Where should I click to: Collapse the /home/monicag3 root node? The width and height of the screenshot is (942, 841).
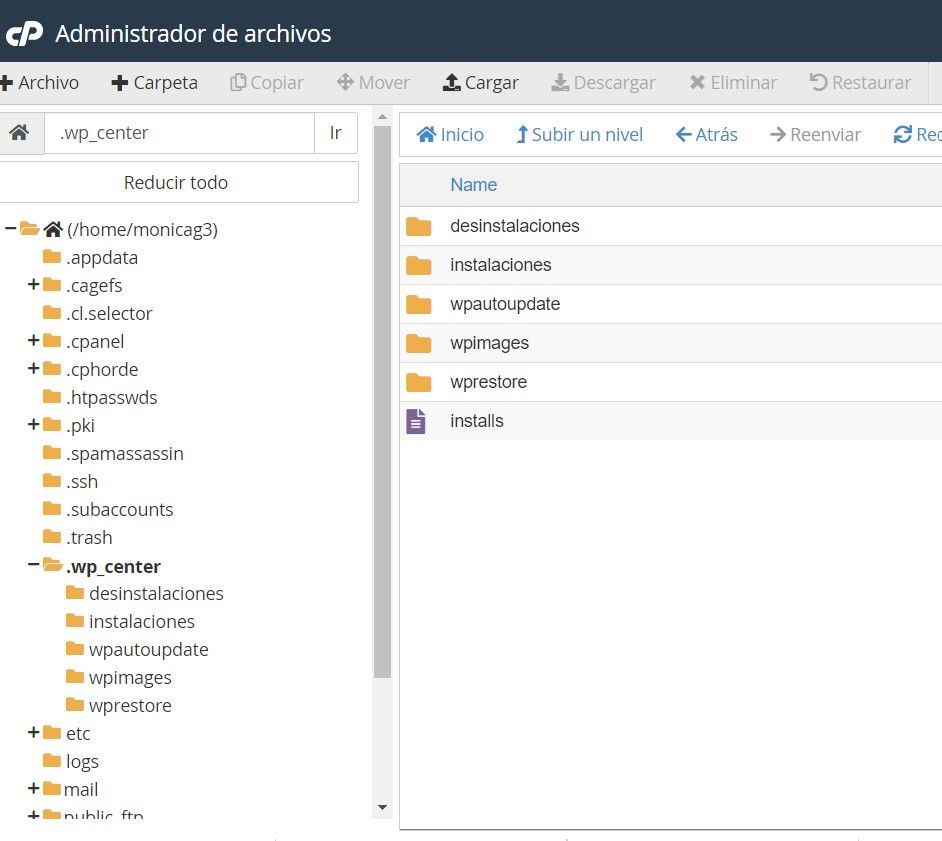pos(10,229)
